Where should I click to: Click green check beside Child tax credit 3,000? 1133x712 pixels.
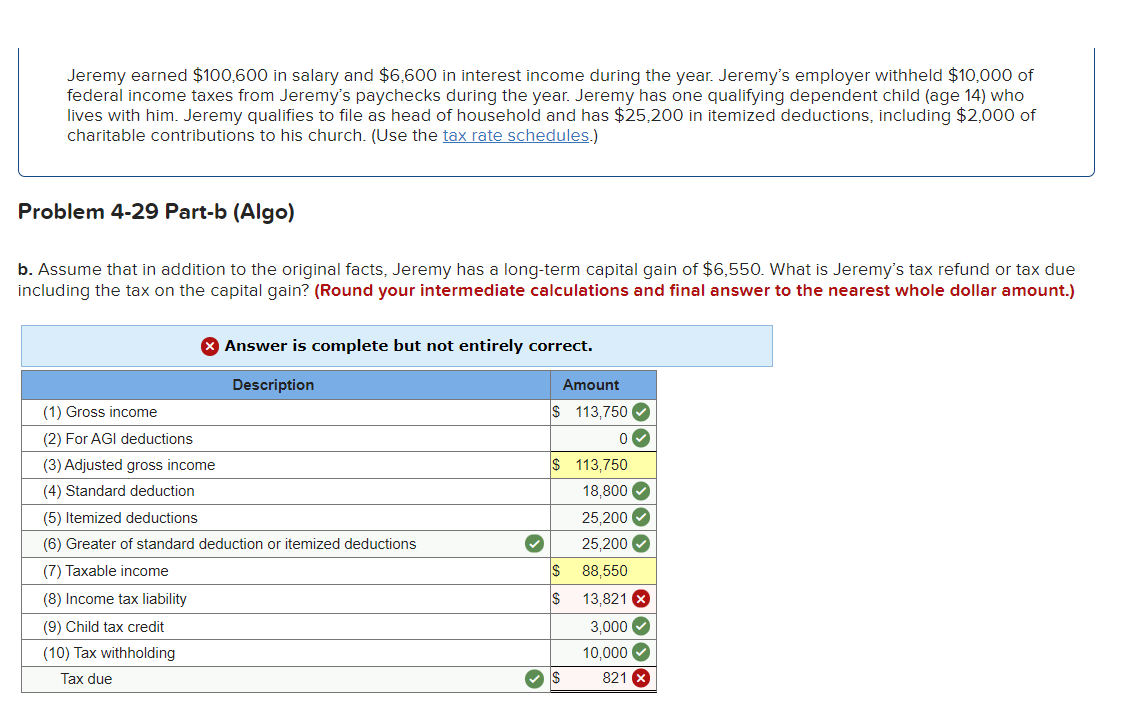641,626
